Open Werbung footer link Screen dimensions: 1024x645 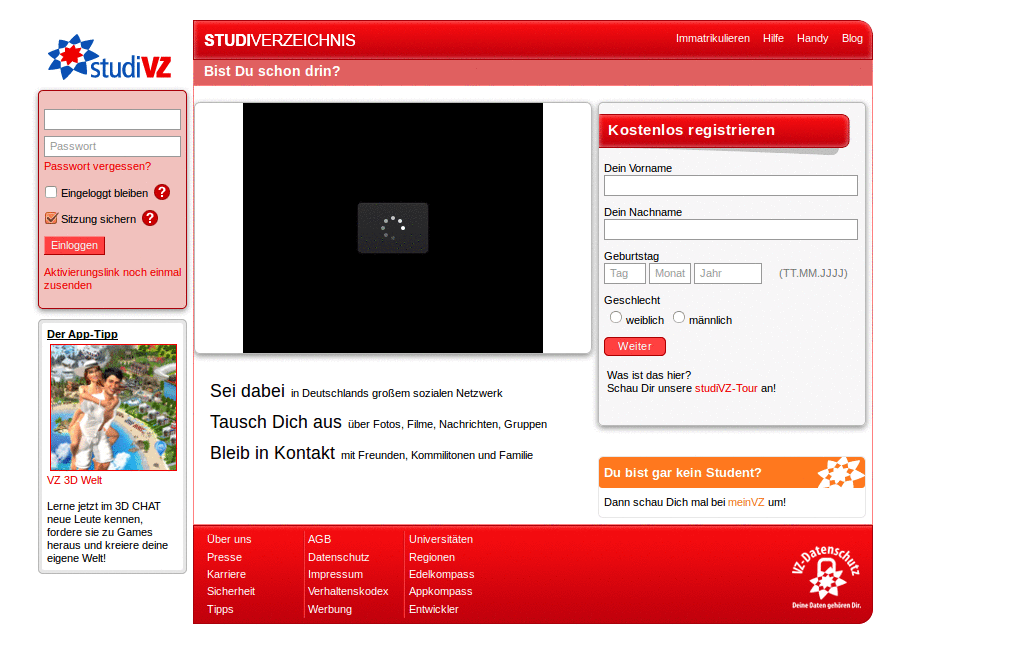pyautogui.click(x=330, y=610)
